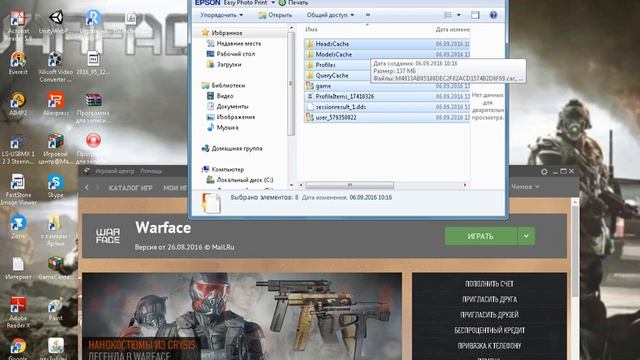
Task: Open the user account dropdown in Game Center
Action: pos(525,187)
